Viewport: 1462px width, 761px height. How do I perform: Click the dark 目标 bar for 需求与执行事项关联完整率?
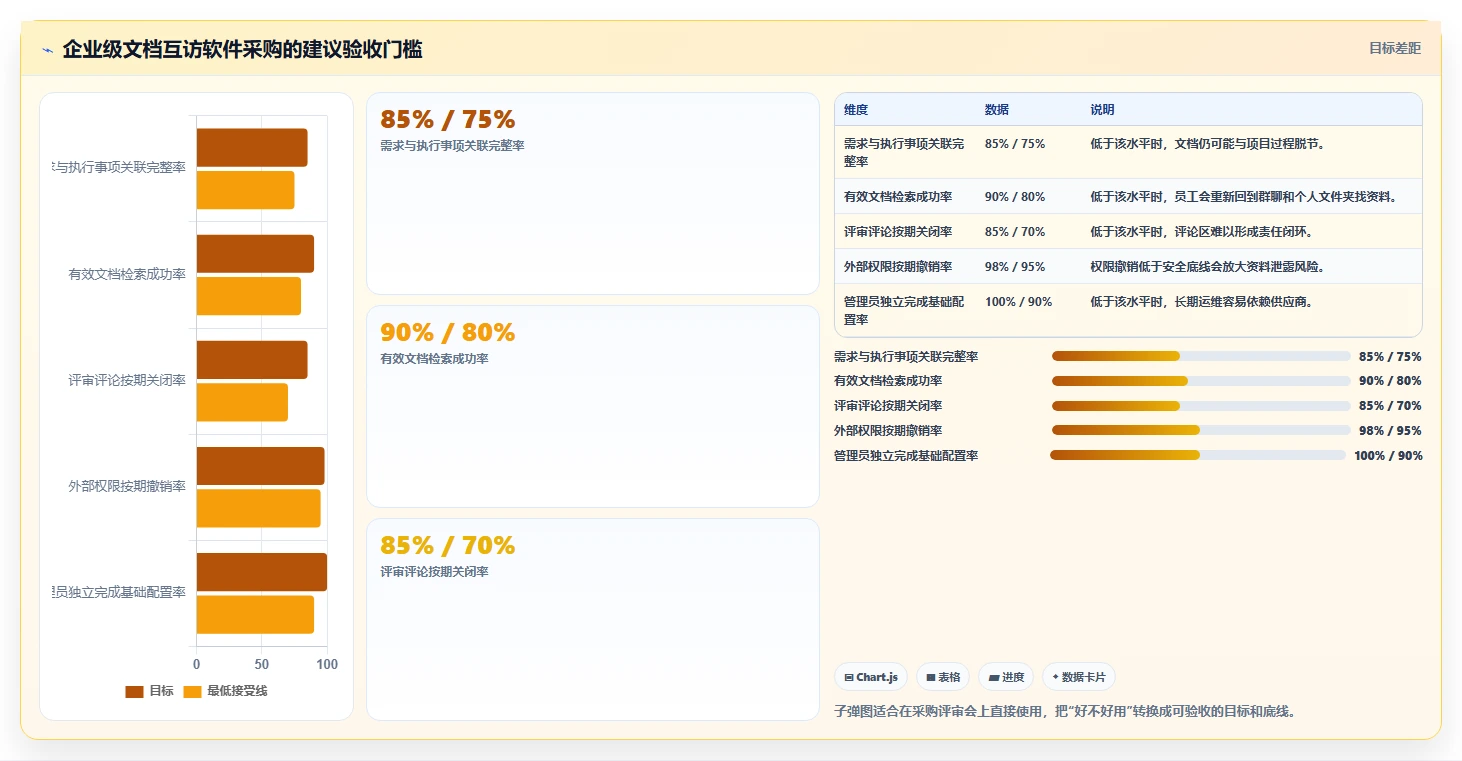[252, 148]
